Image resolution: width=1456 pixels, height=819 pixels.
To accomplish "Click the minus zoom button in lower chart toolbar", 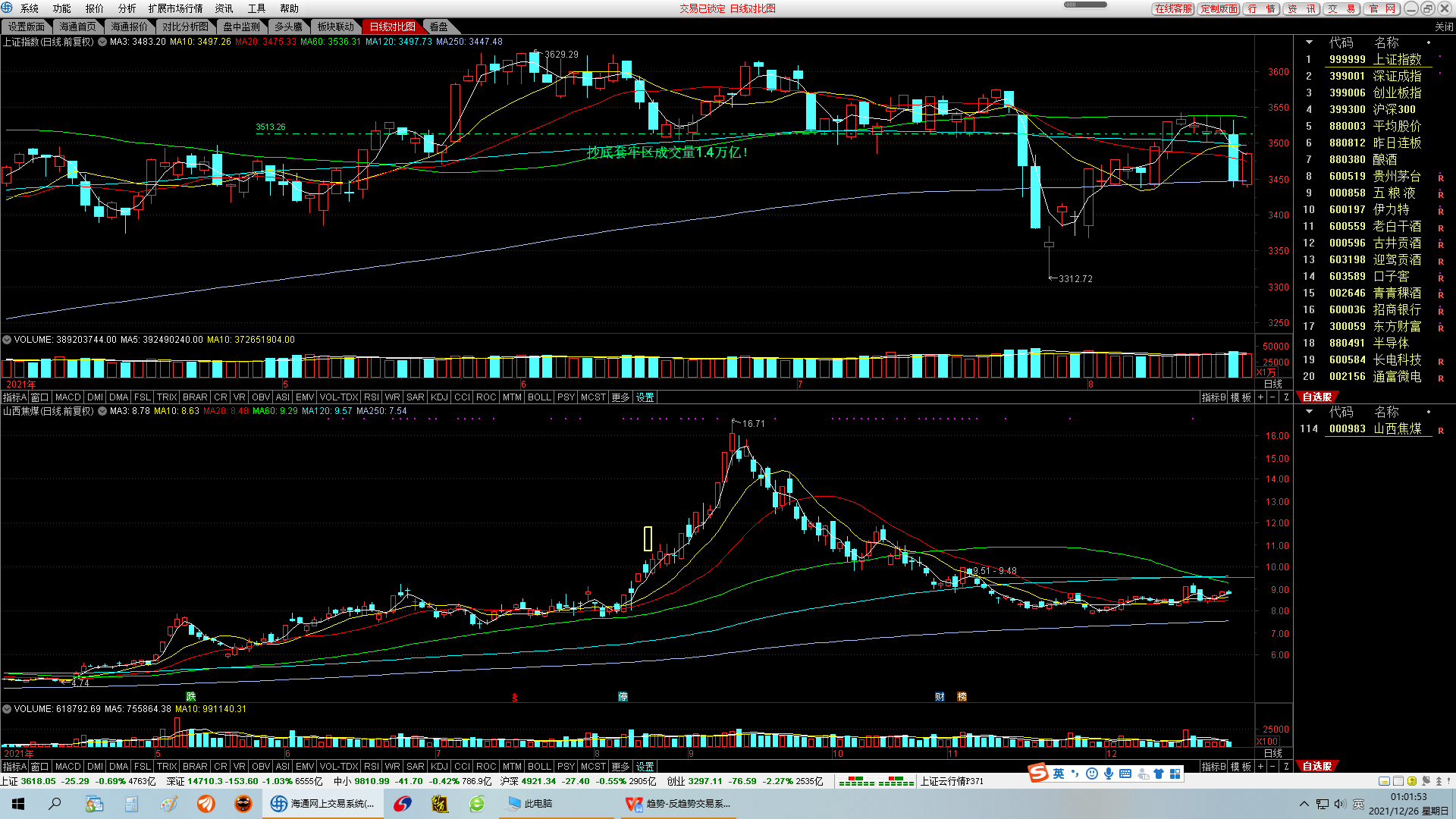I will coord(1273,767).
